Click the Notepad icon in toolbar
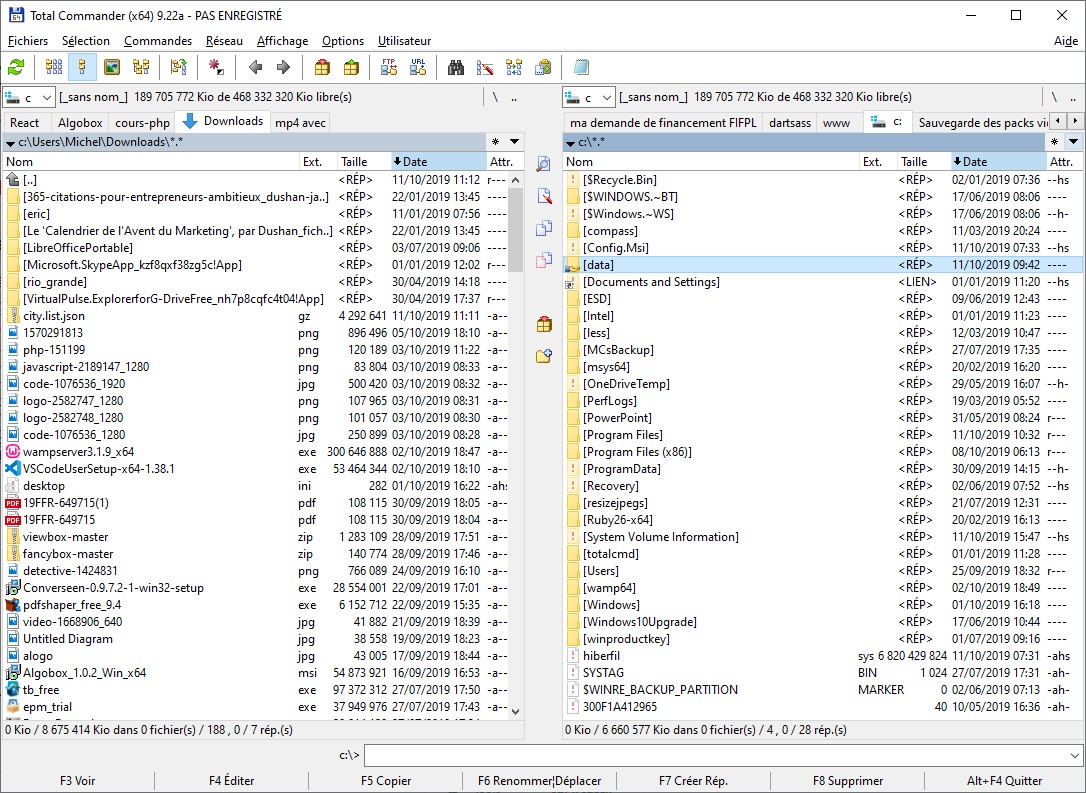 pyautogui.click(x=581, y=67)
